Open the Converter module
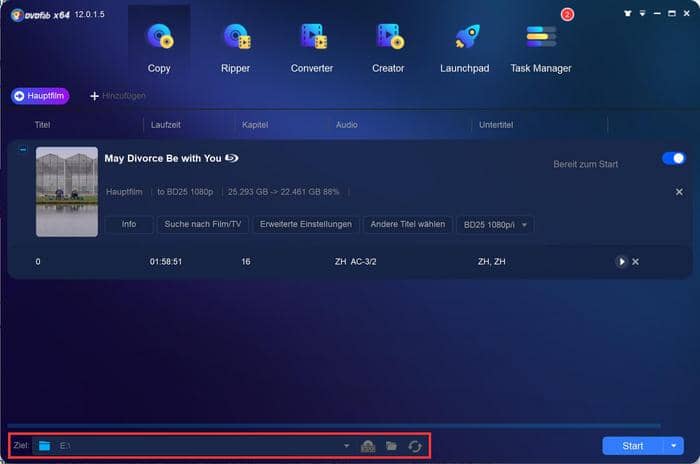700x464 pixels. tap(312, 49)
